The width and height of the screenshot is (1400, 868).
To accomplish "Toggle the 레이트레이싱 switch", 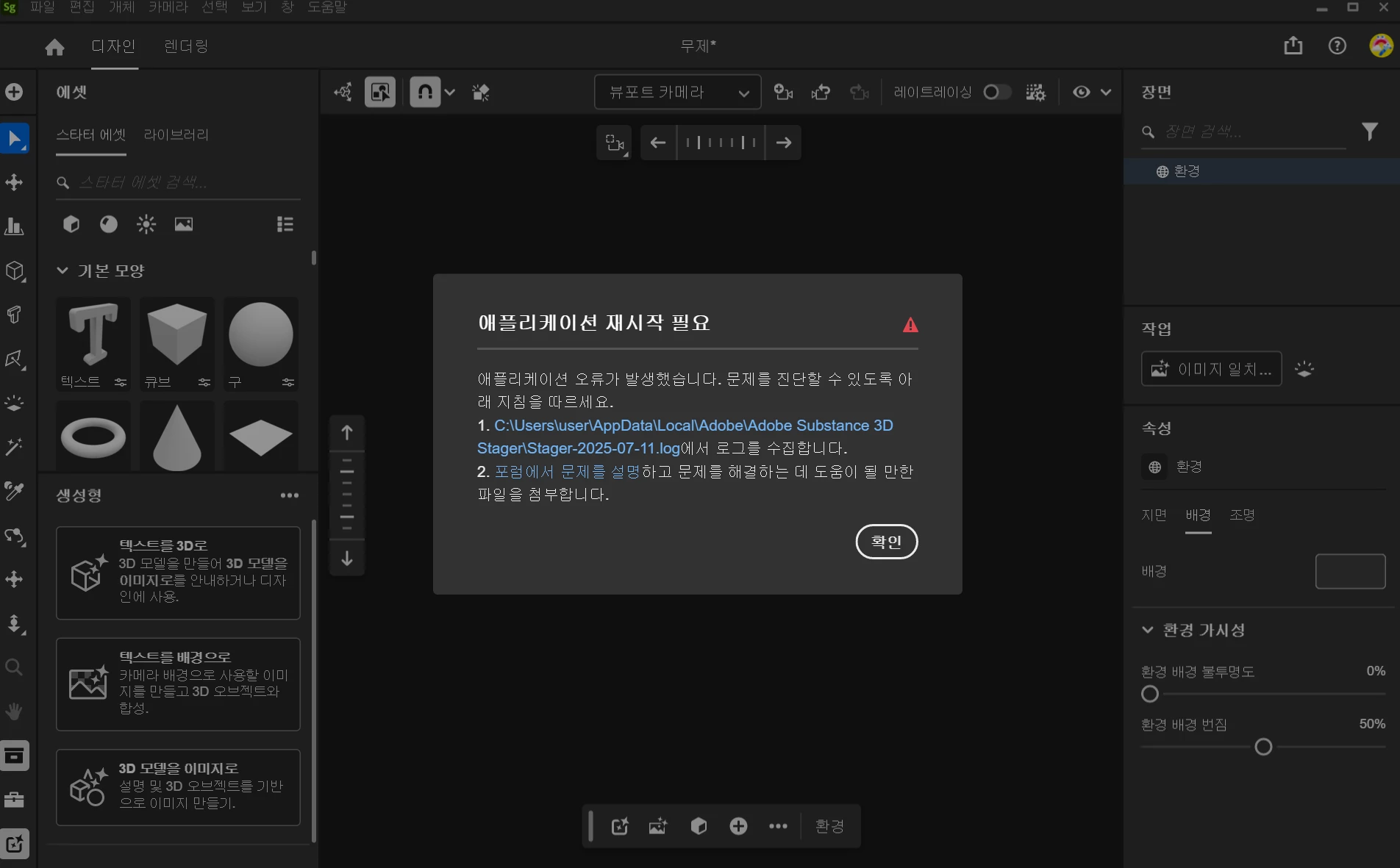I will click(997, 92).
